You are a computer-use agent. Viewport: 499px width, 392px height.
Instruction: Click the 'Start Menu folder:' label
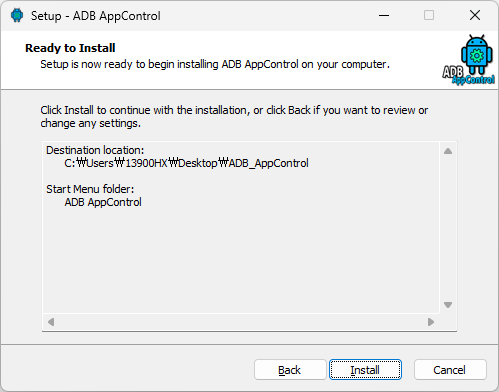[x=90, y=189]
